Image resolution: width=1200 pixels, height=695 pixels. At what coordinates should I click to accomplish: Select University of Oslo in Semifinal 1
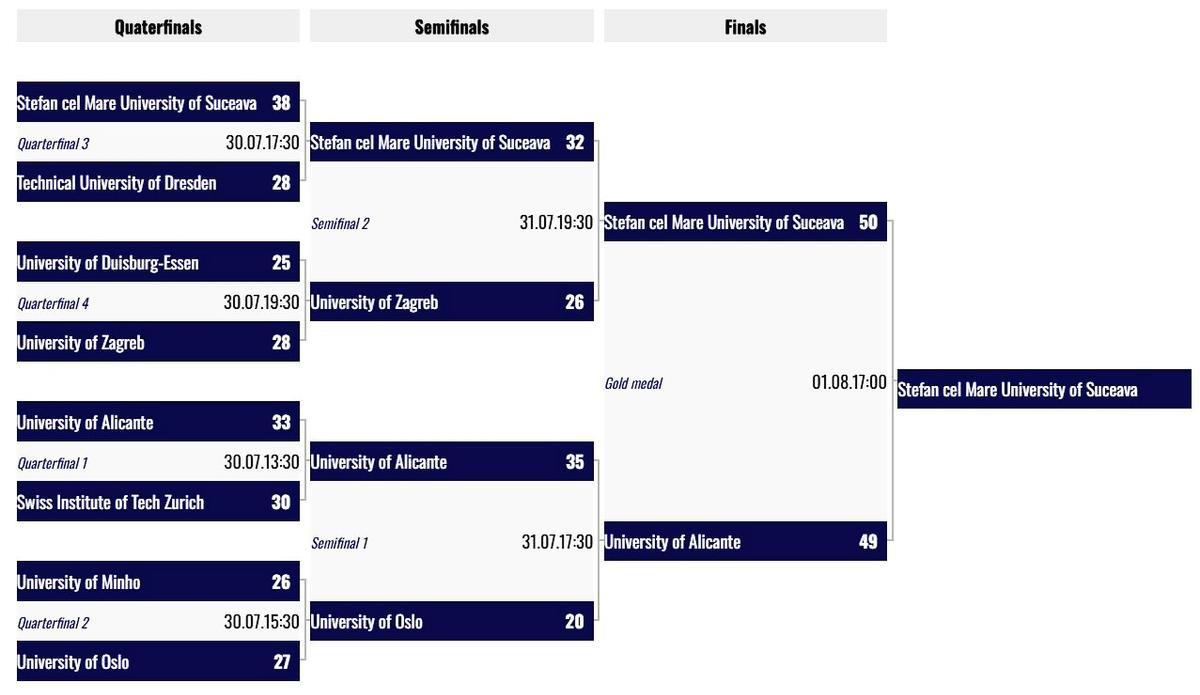coord(452,622)
